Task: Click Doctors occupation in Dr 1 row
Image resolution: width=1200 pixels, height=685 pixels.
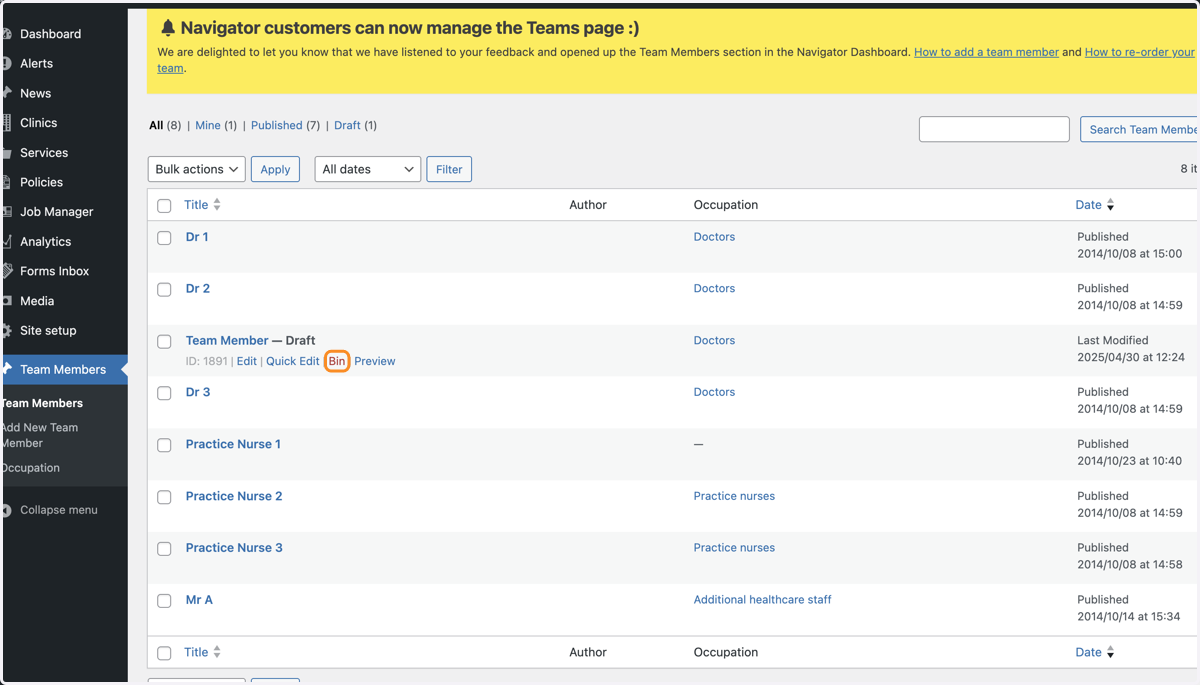Action: 714,237
